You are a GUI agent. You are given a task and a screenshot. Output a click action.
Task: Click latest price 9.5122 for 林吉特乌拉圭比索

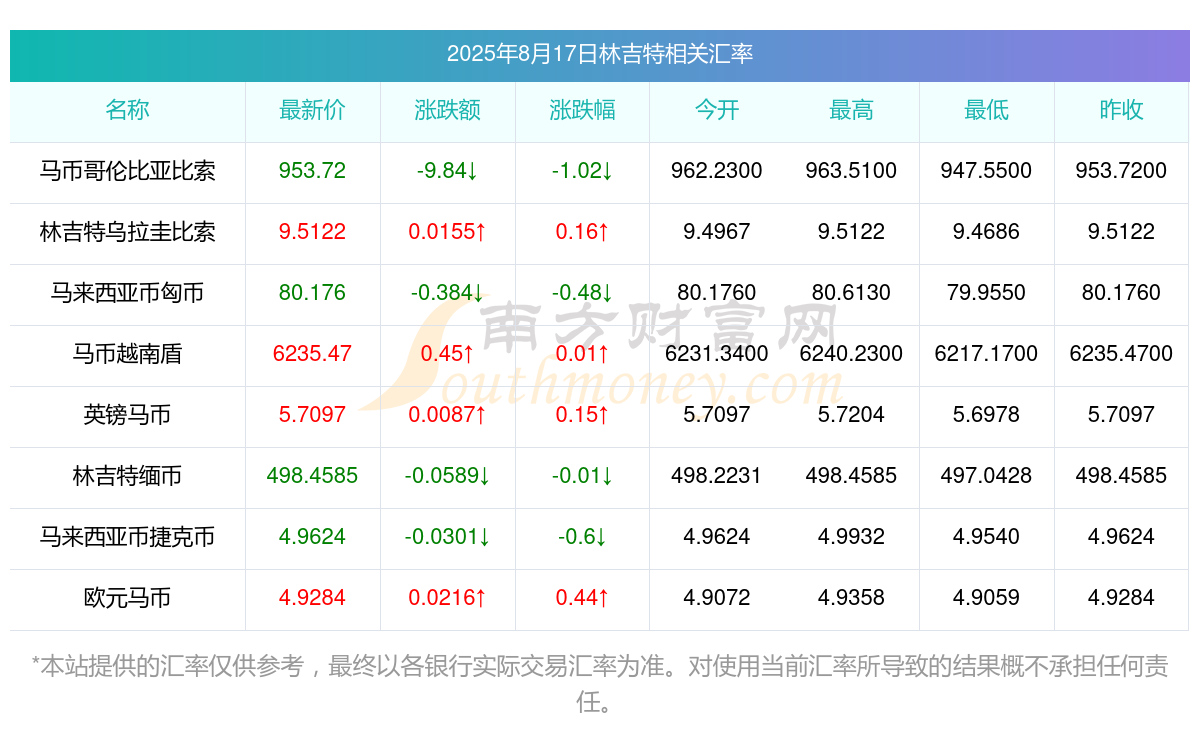312,232
